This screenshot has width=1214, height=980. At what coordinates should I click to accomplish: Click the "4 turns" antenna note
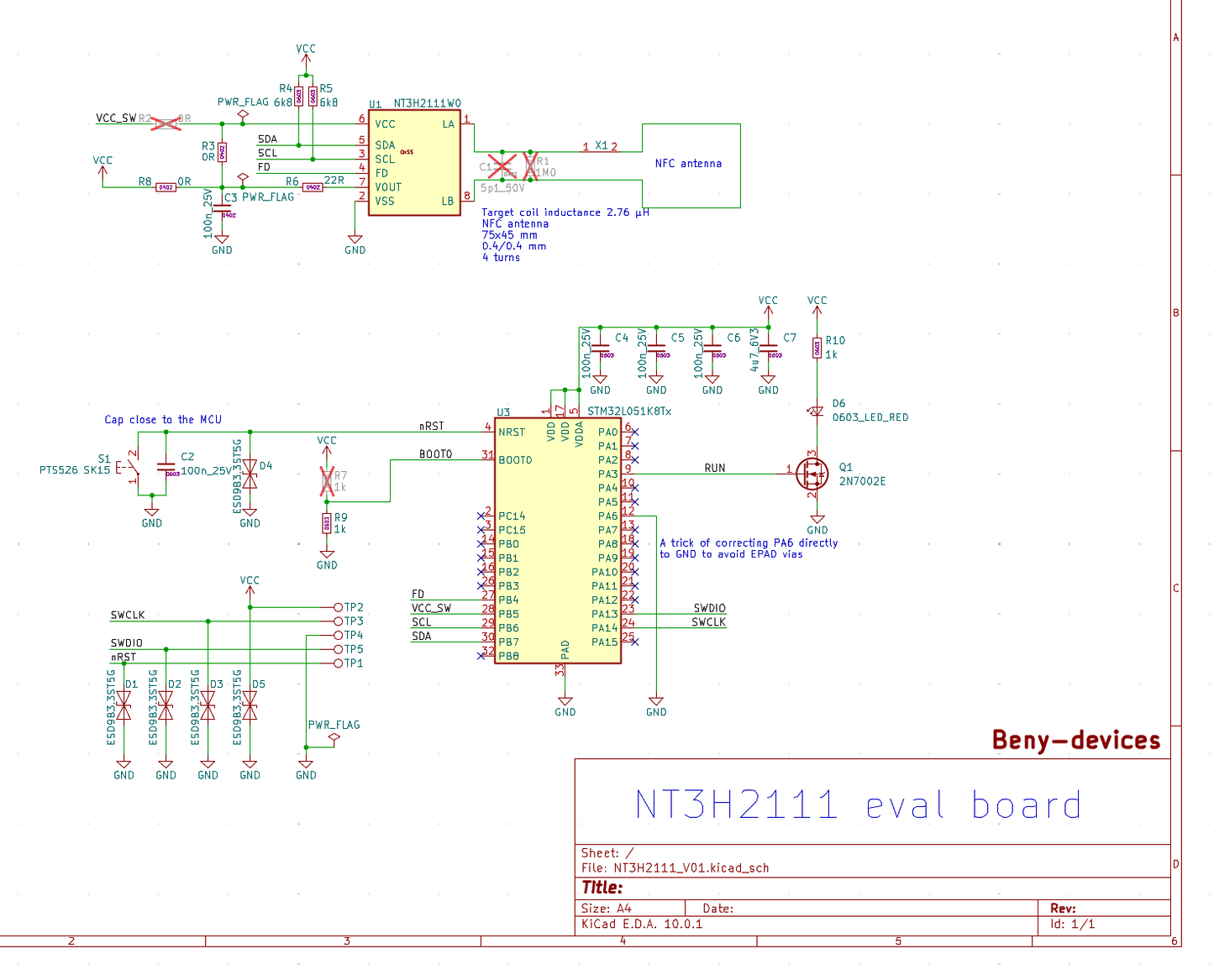[x=501, y=257]
